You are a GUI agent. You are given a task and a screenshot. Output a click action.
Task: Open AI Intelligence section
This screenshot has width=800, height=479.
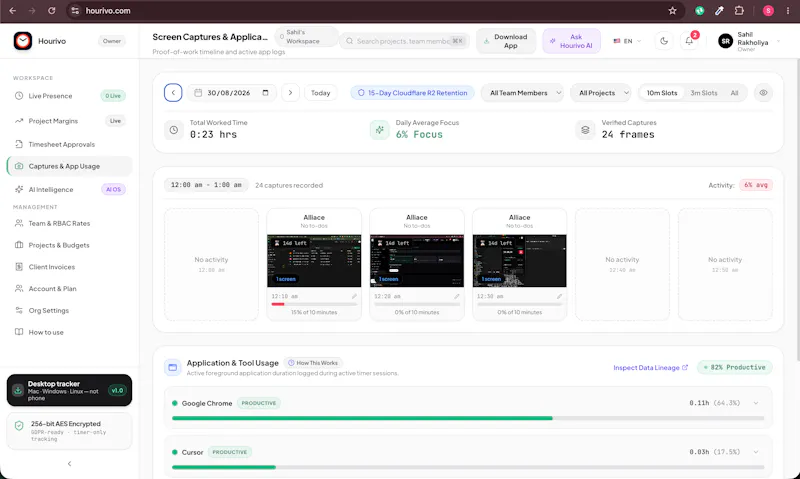(x=69, y=189)
